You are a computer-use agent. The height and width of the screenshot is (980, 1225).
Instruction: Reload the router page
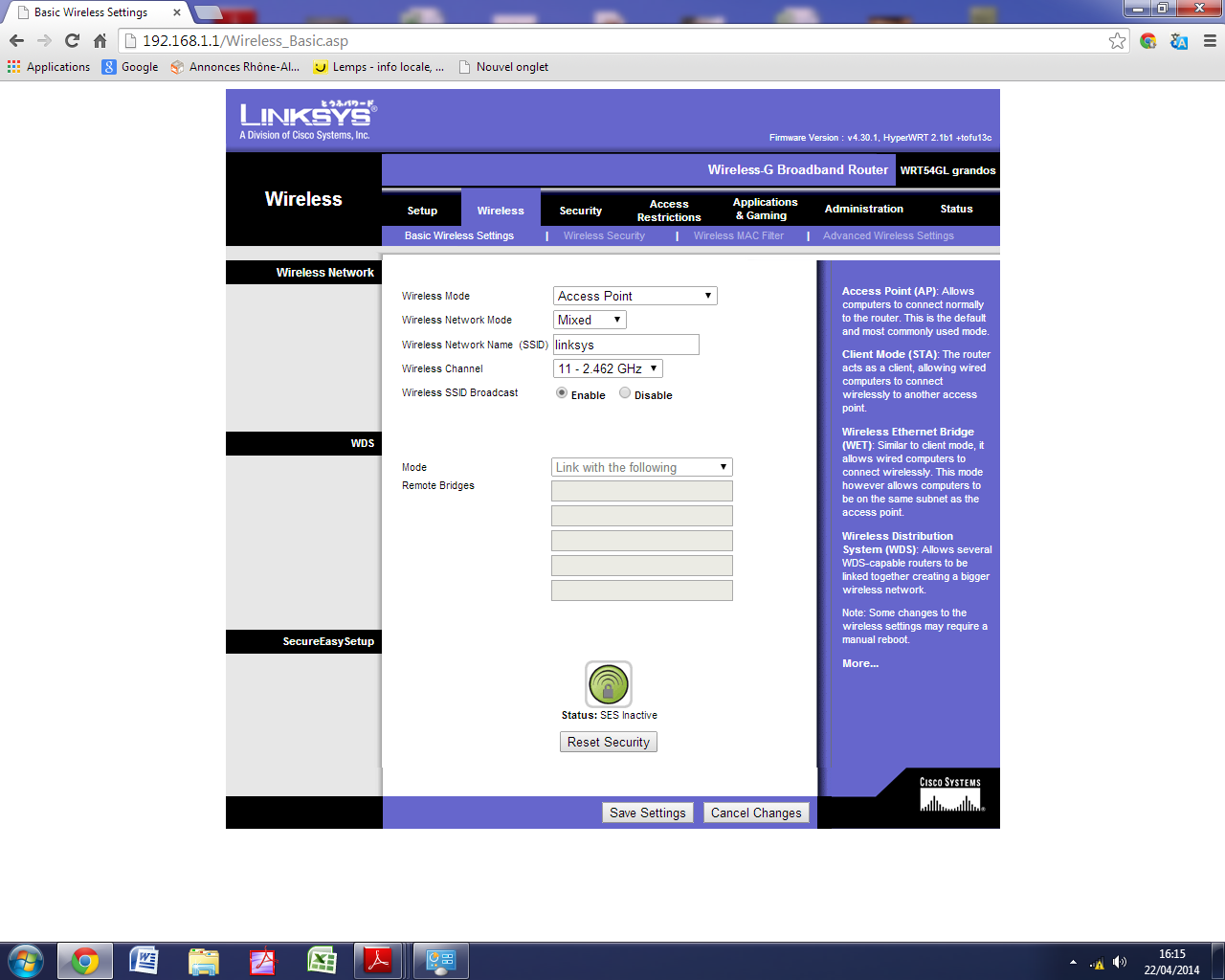[72, 41]
